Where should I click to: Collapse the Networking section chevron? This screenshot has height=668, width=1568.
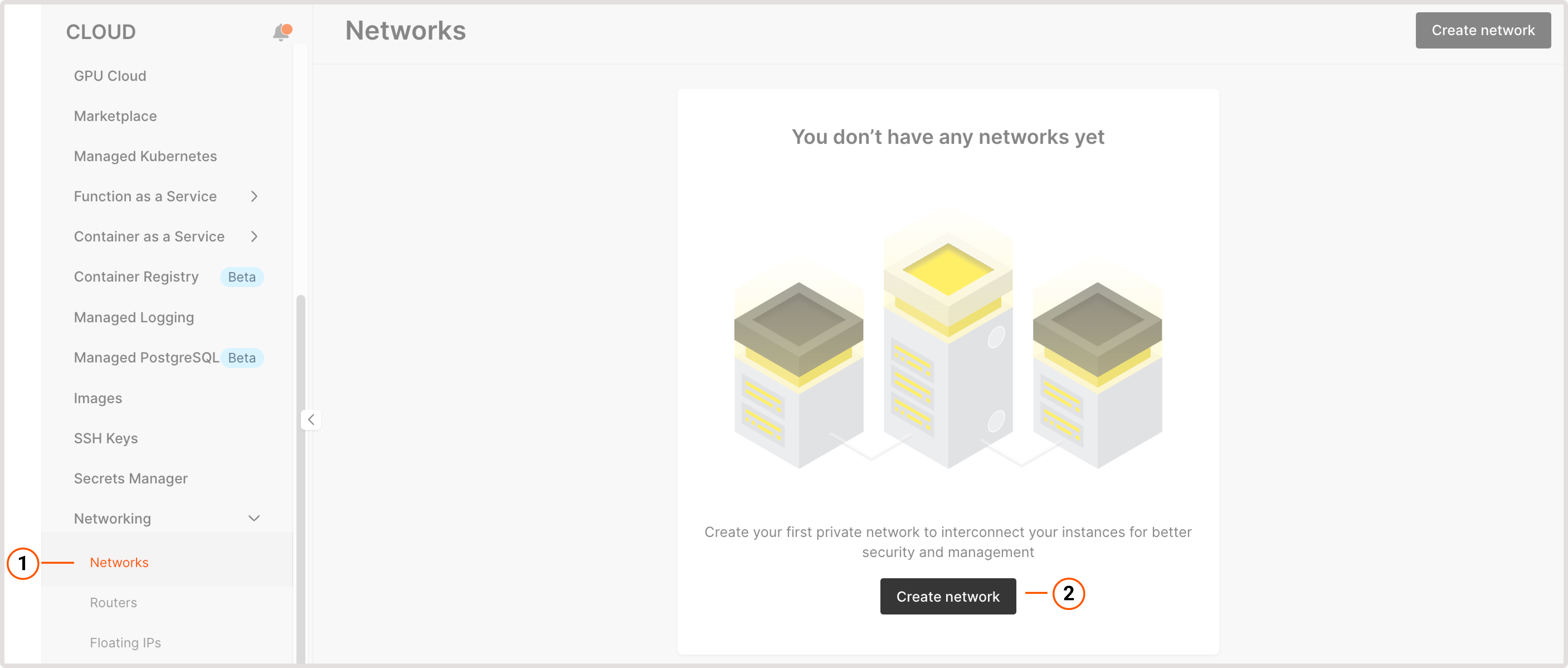[255, 518]
